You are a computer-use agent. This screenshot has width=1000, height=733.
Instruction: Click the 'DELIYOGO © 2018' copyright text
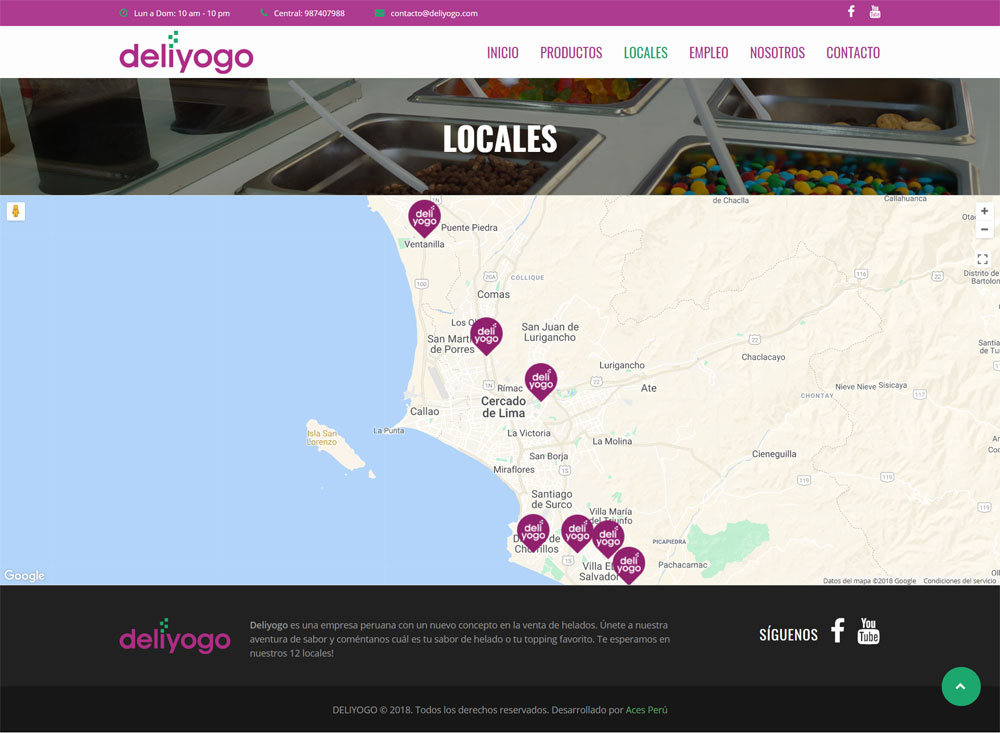pyautogui.click(x=372, y=709)
